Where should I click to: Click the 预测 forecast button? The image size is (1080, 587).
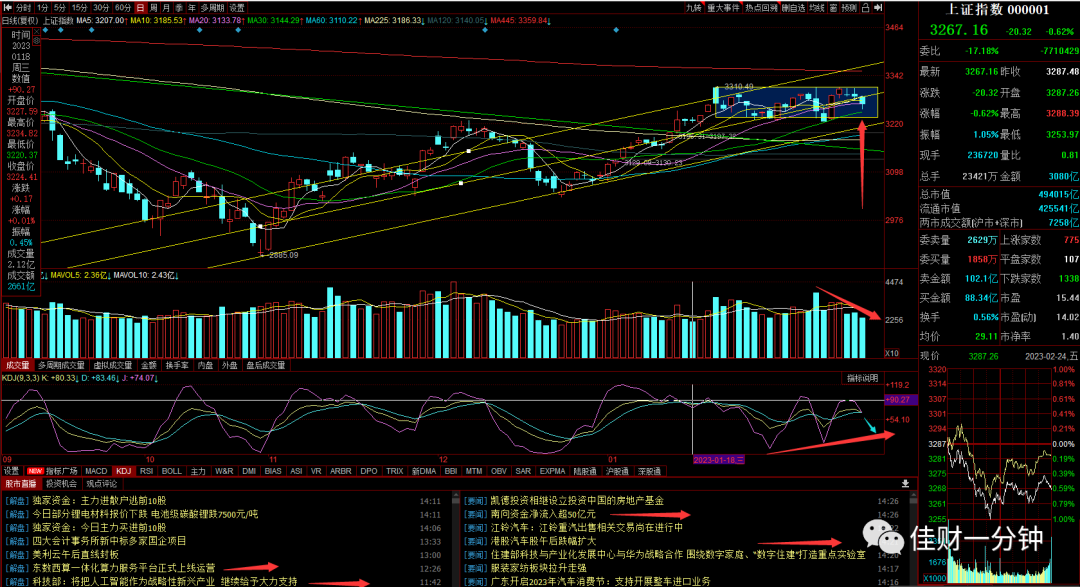849,8
